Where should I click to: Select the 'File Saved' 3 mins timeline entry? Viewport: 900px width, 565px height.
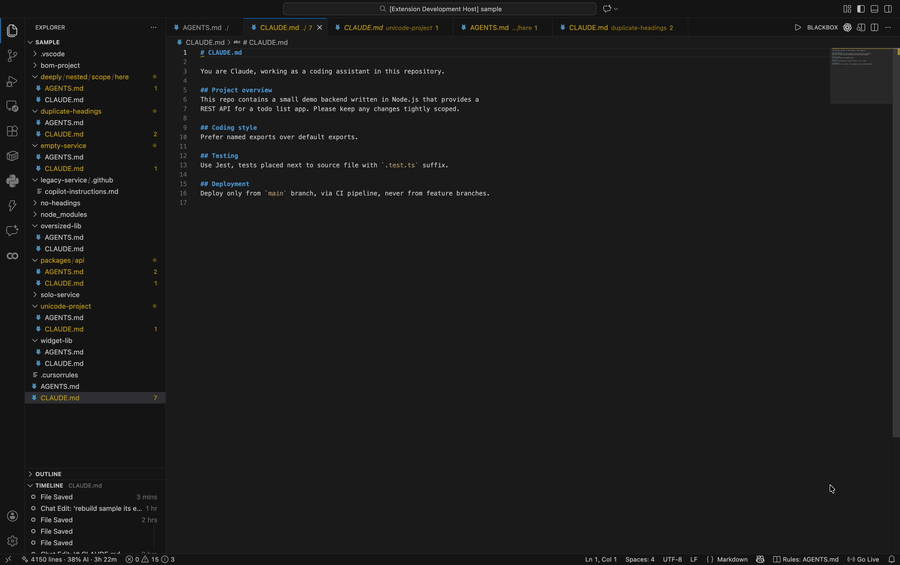[x=95, y=497]
